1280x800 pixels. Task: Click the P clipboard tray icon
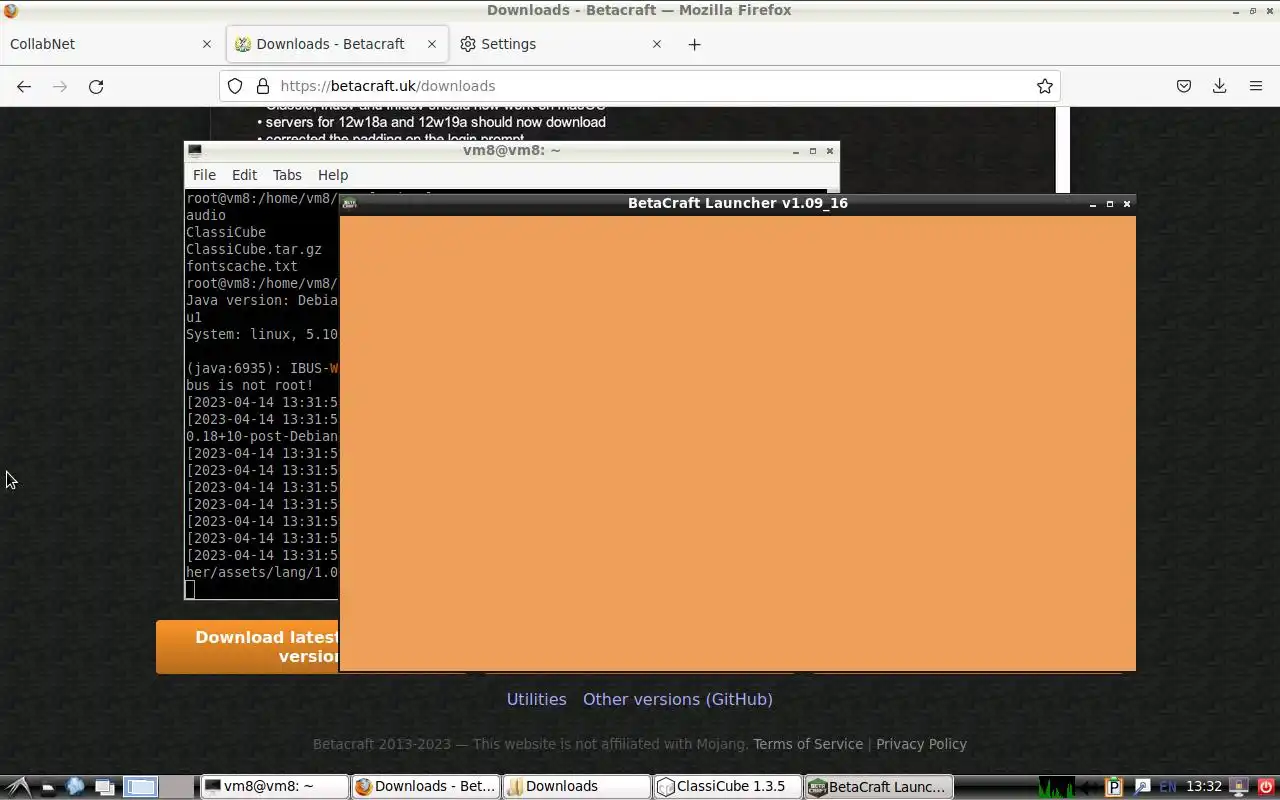[1114, 787]
